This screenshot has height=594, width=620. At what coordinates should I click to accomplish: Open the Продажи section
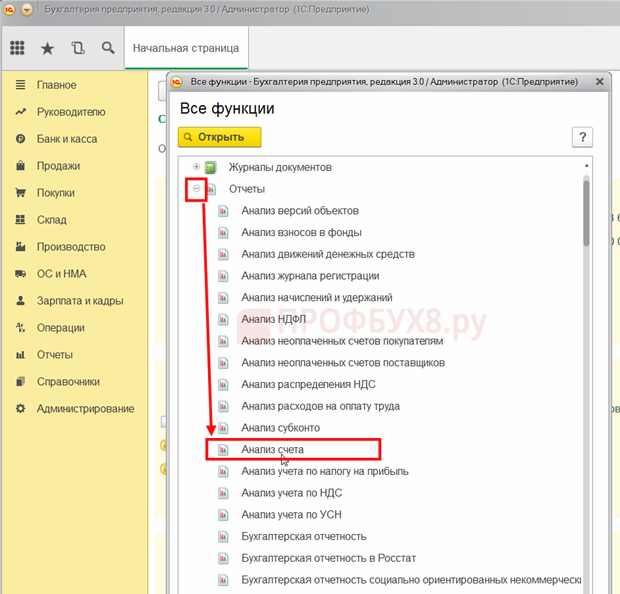point(58,166)
